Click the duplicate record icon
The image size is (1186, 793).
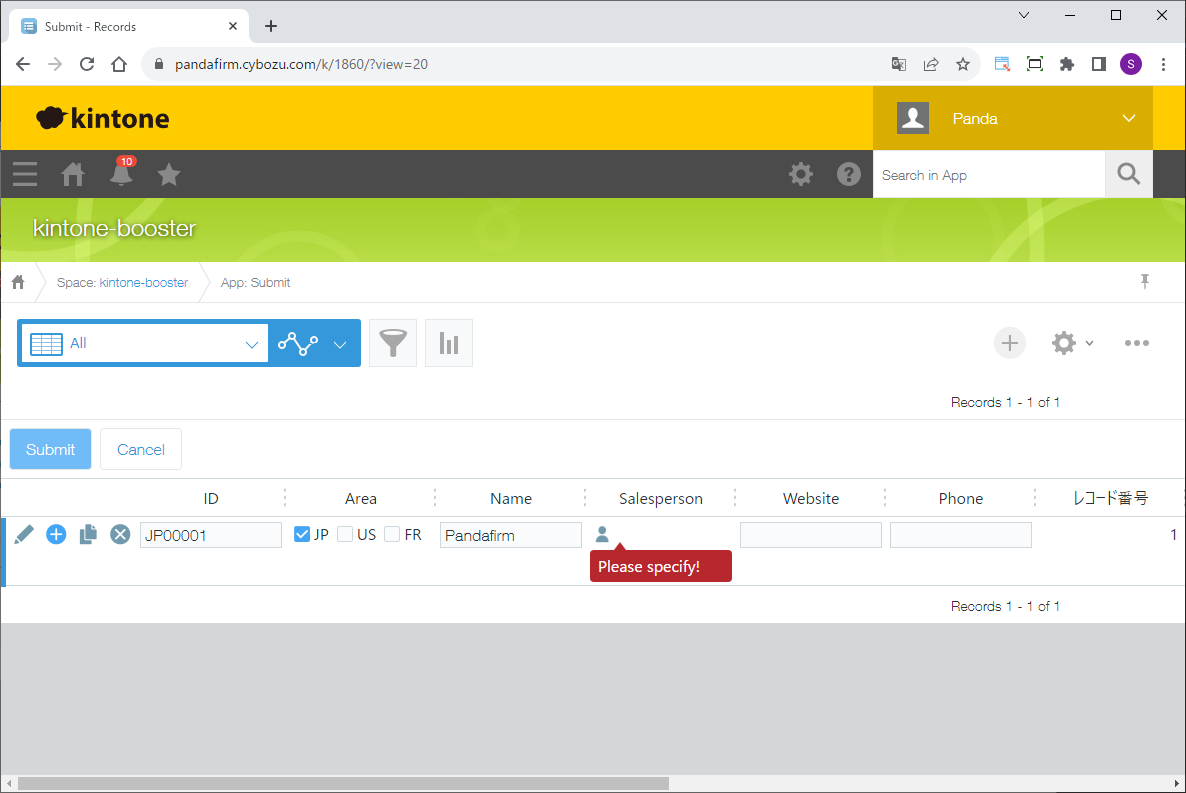[88, 535]
